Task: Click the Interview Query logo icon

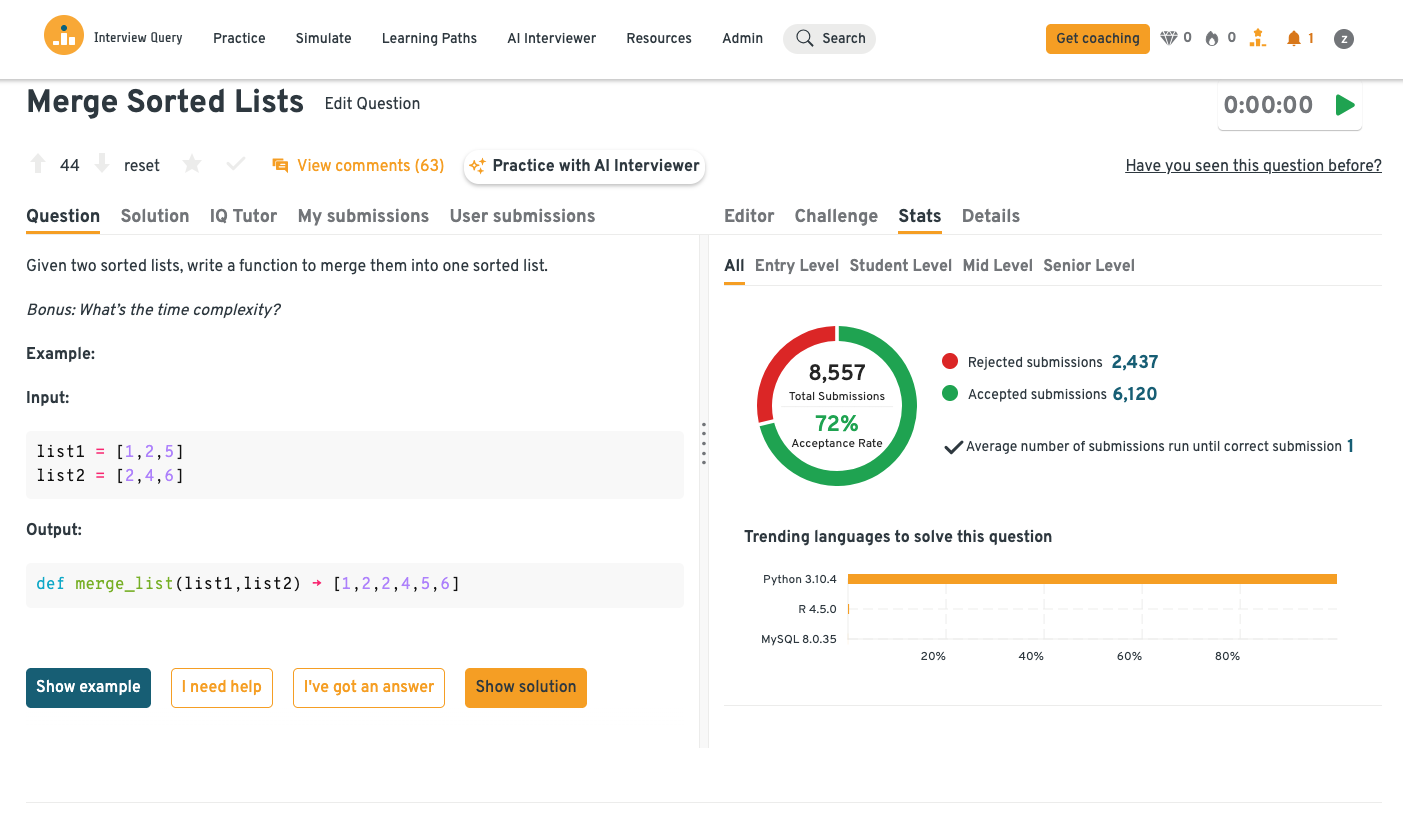Action: tap(64, 36)
